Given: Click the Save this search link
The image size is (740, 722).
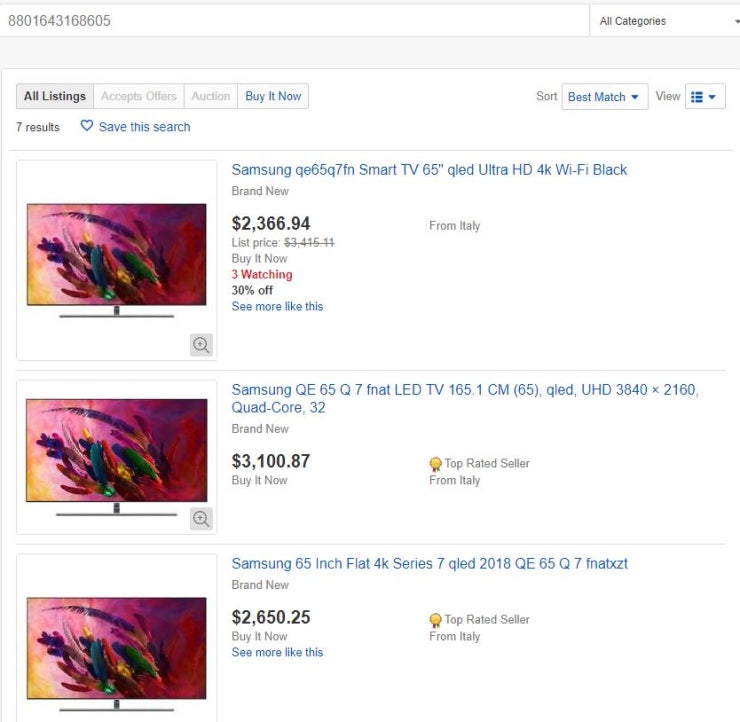Looking at the screenshot, I should pyautogui.click(x=144, y=127).
